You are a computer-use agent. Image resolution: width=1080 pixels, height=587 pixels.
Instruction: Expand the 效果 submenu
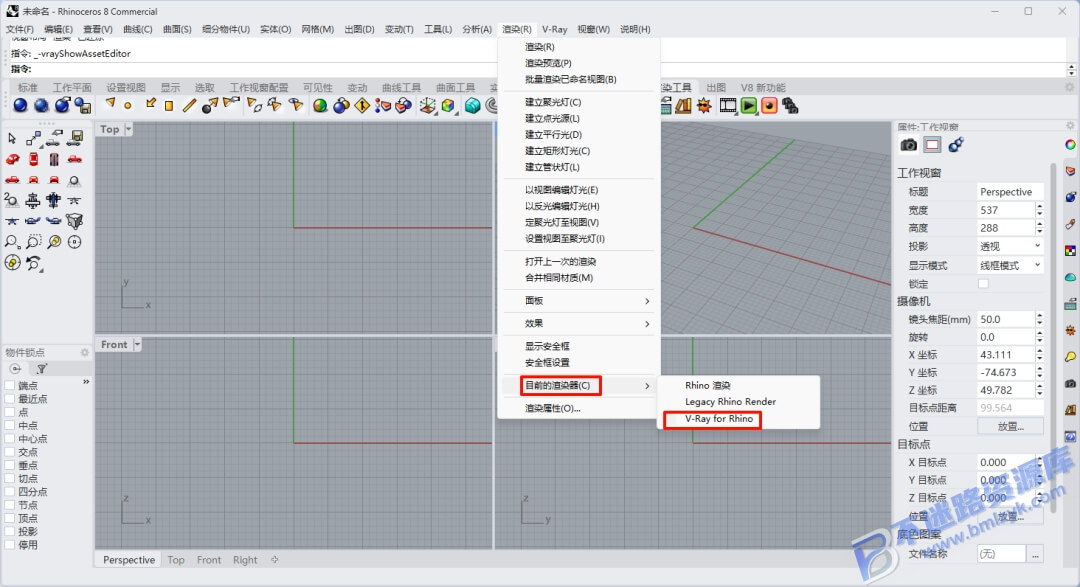coord(579,324)
